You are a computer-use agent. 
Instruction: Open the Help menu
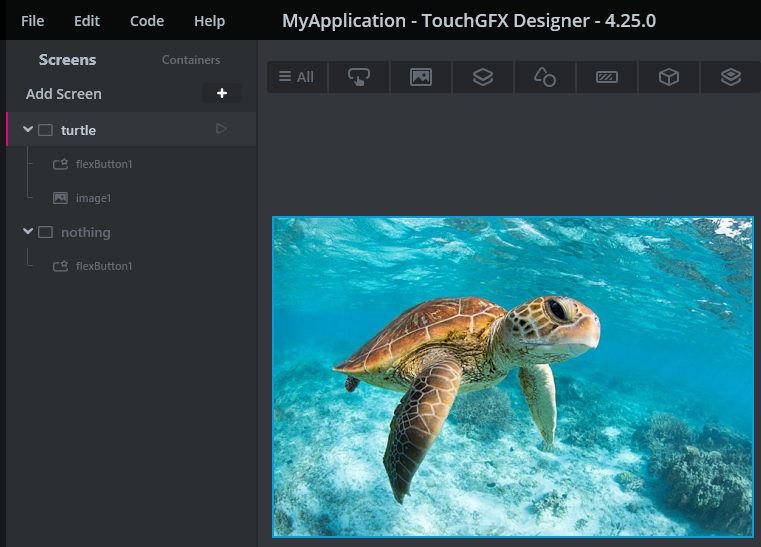209,21
